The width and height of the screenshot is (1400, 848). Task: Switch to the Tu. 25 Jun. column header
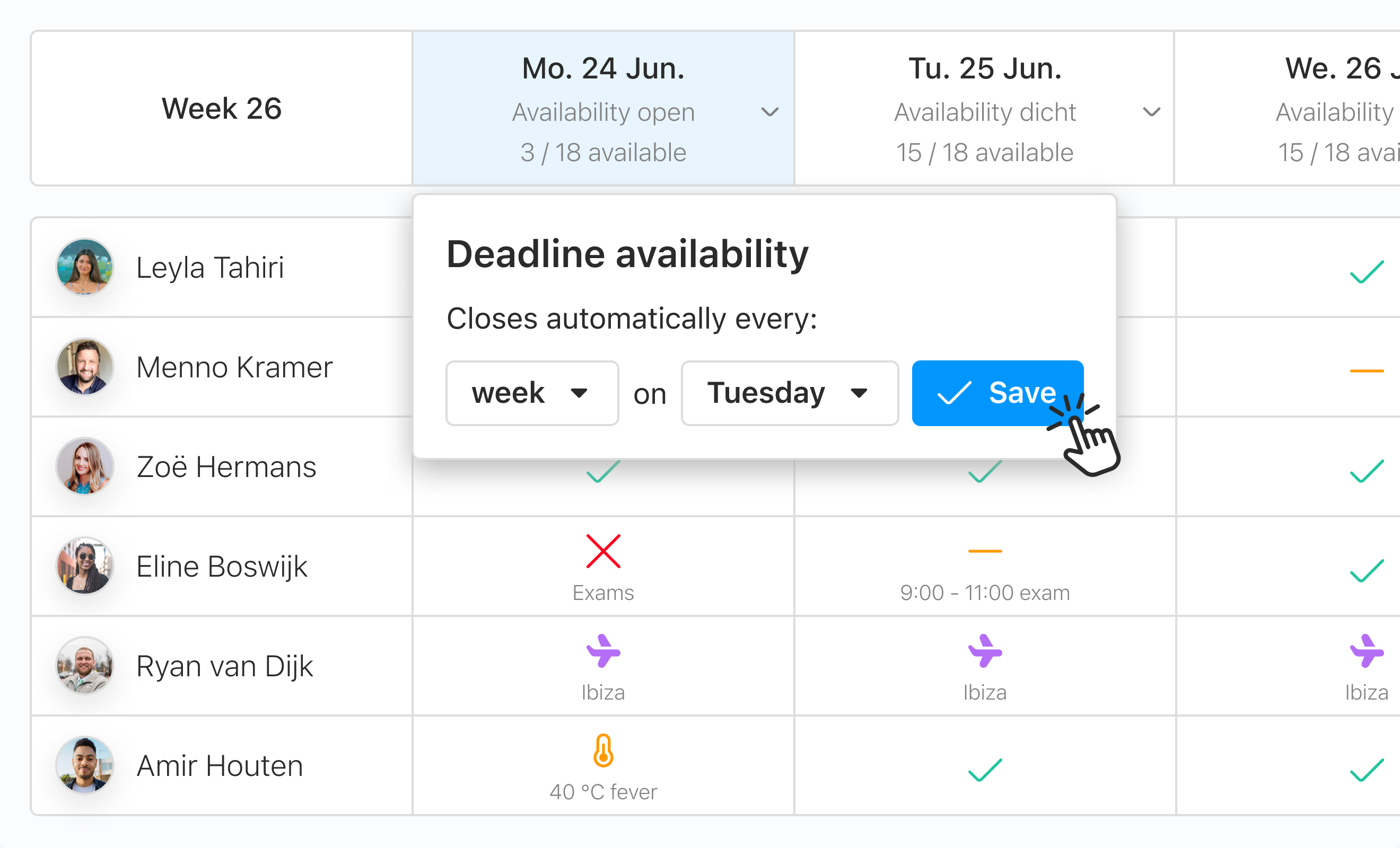(985, 69)
